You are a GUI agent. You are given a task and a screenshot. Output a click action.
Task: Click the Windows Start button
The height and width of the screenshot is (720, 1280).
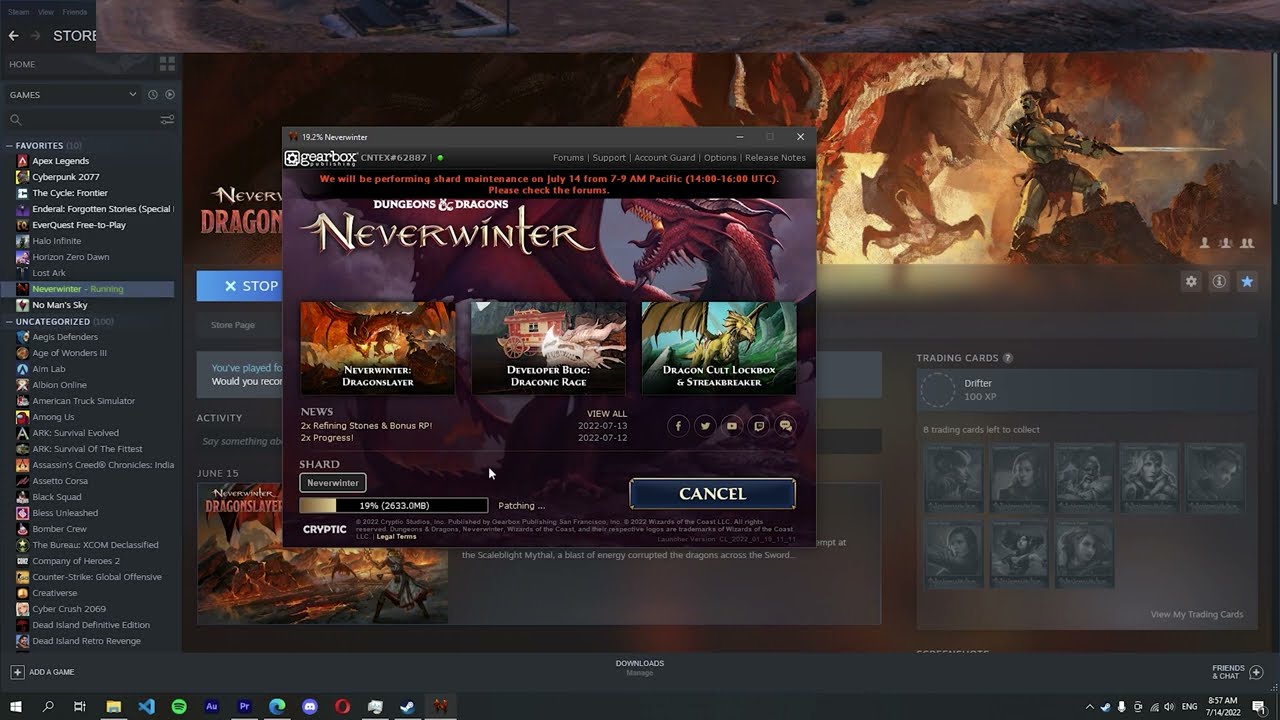click(16, 706)
